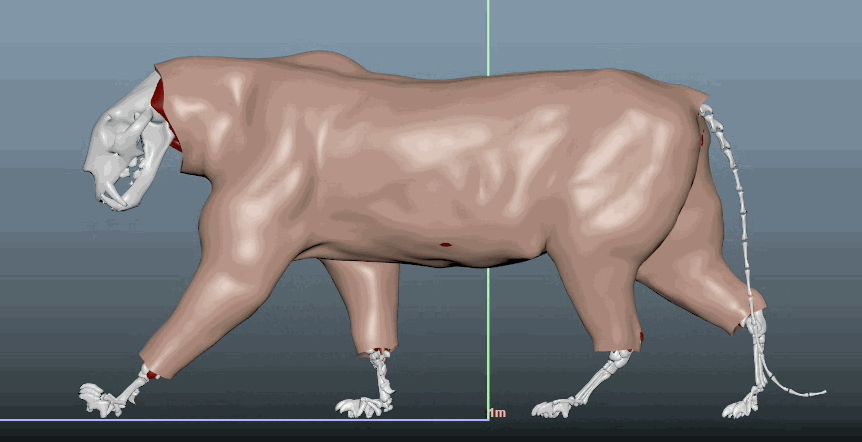This screenshot has width=862, height=442.
Task: Select the "1m" scale label
Action: pyautogui.click(x=498, y=413)
